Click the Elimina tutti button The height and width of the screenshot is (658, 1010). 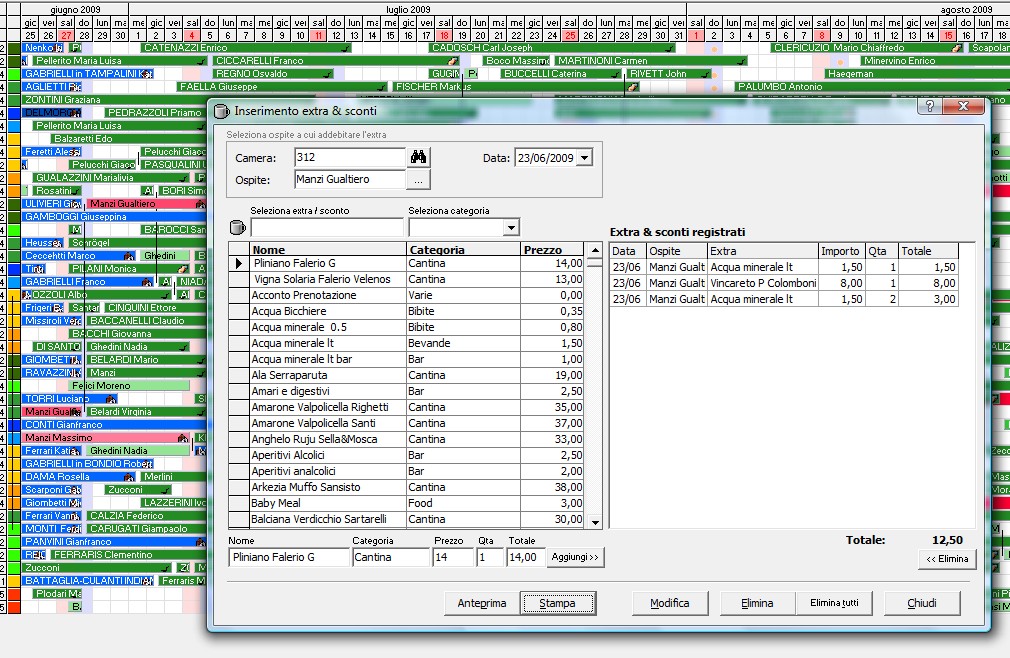(x=834, y=603)
